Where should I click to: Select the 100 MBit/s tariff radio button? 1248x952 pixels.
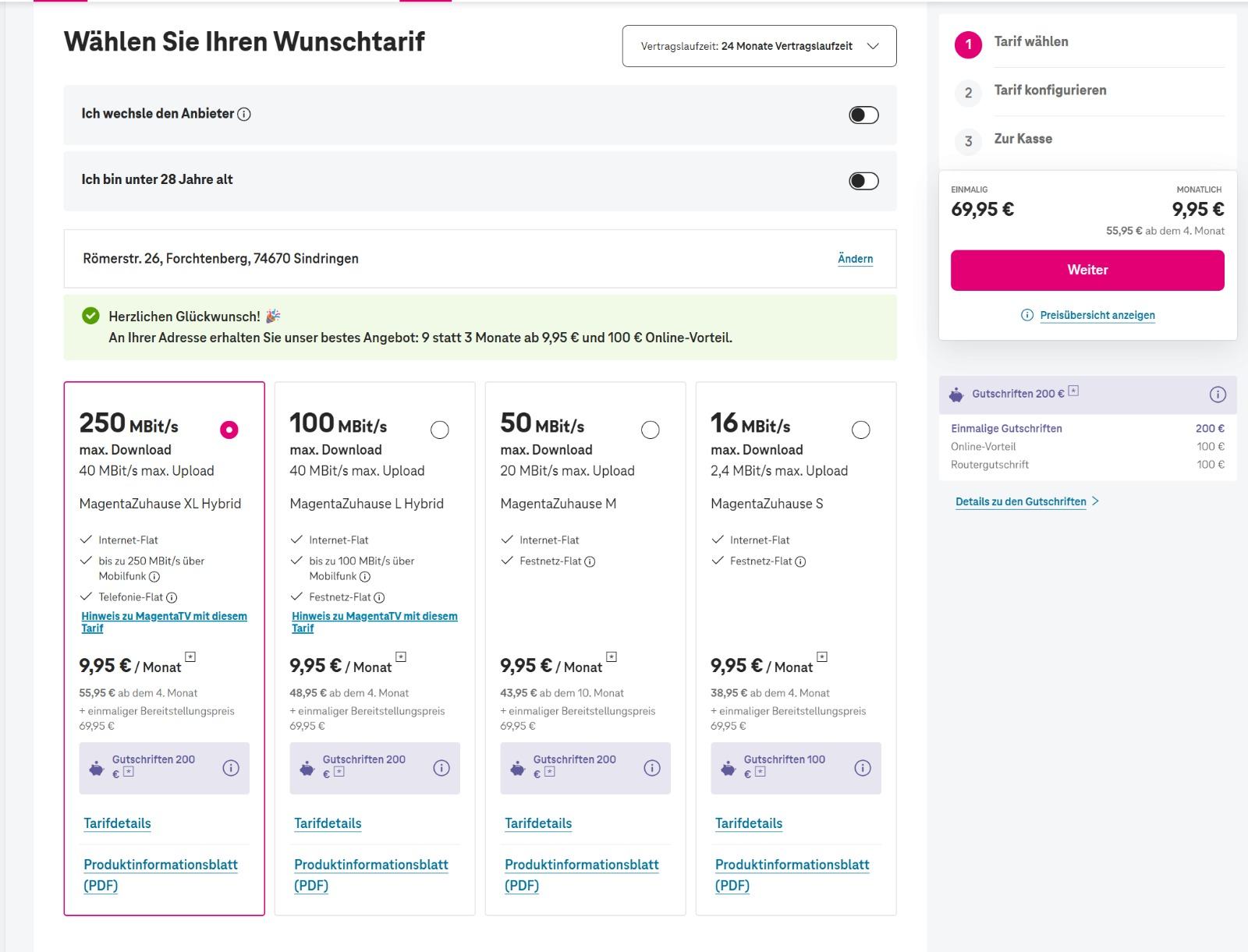click(440, 430)
